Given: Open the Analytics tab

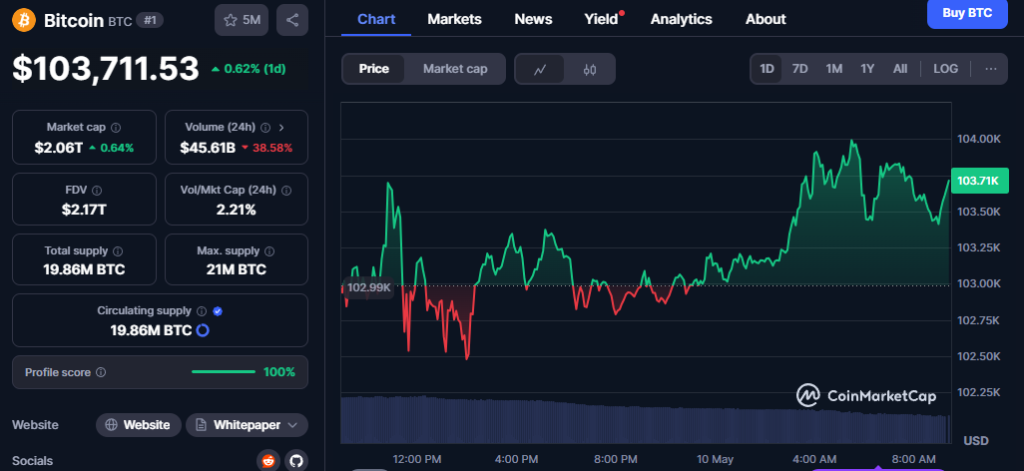Looking at the screenshot, I should click(x=681, y=20).
